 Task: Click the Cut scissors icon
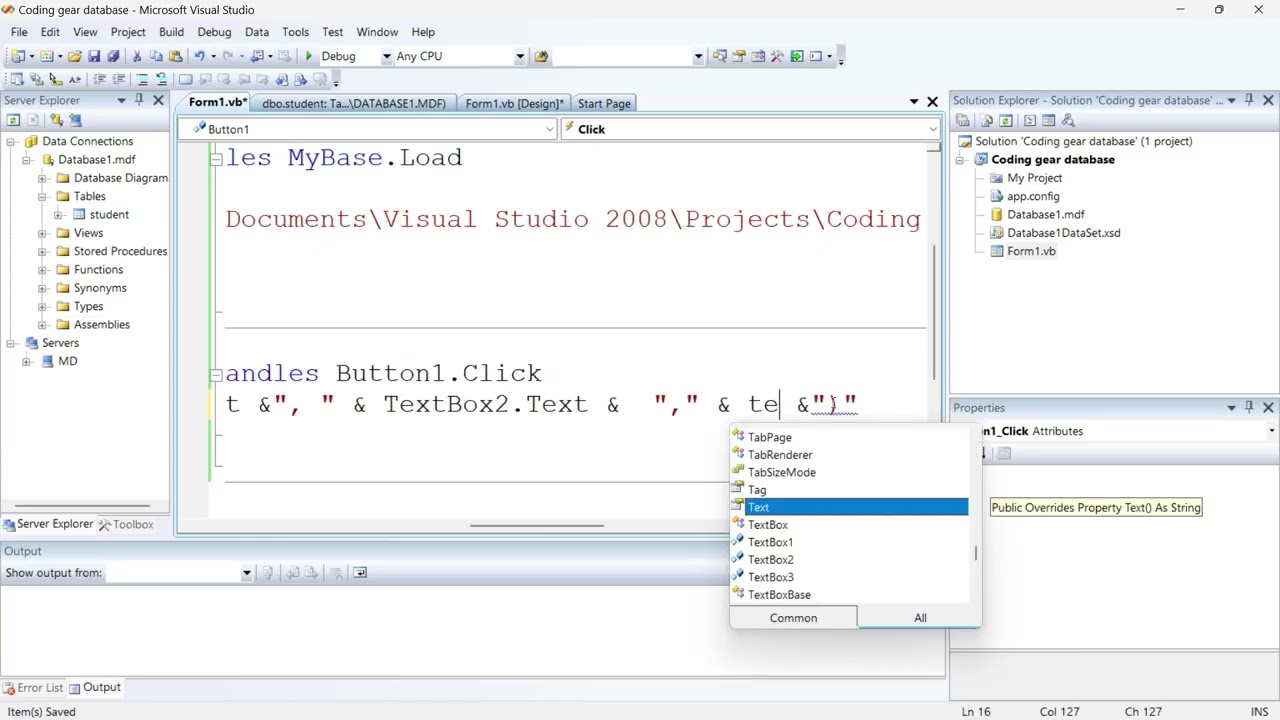click(x=137, y=56)
